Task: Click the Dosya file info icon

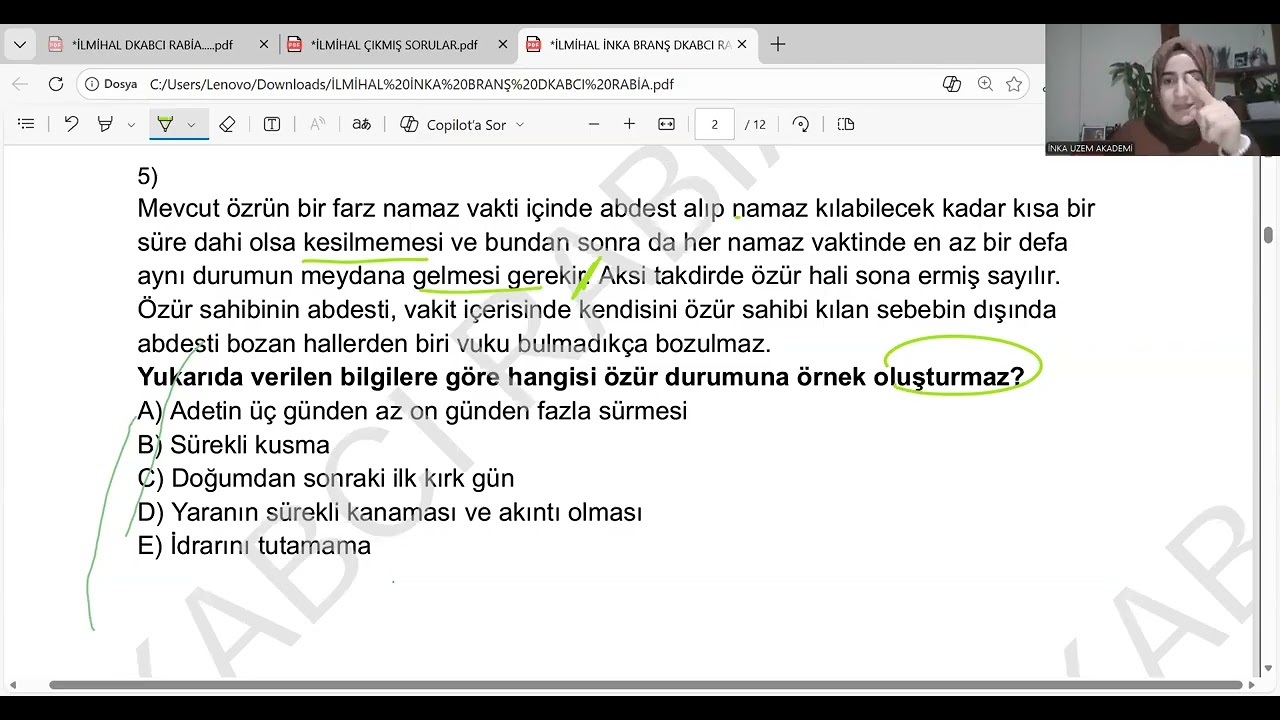Action: 92,84
